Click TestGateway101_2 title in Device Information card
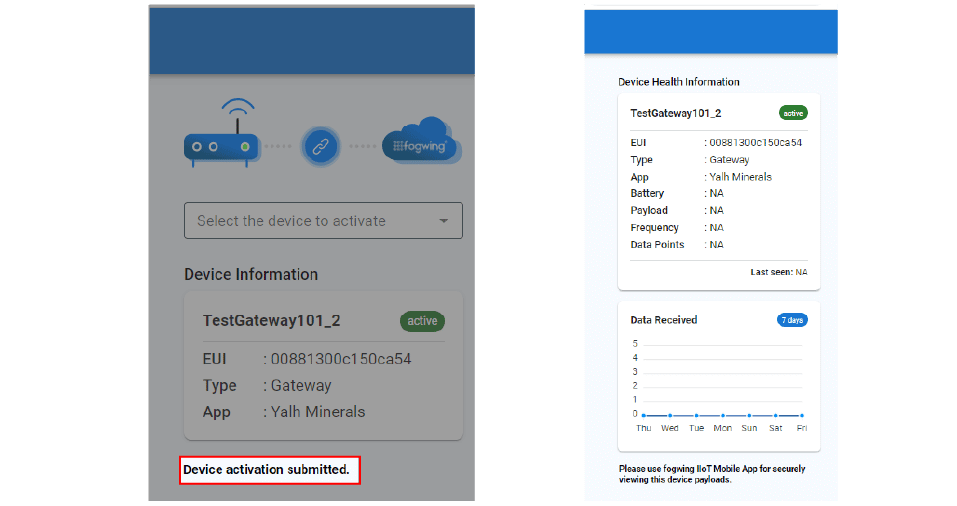 pos(272,320)
